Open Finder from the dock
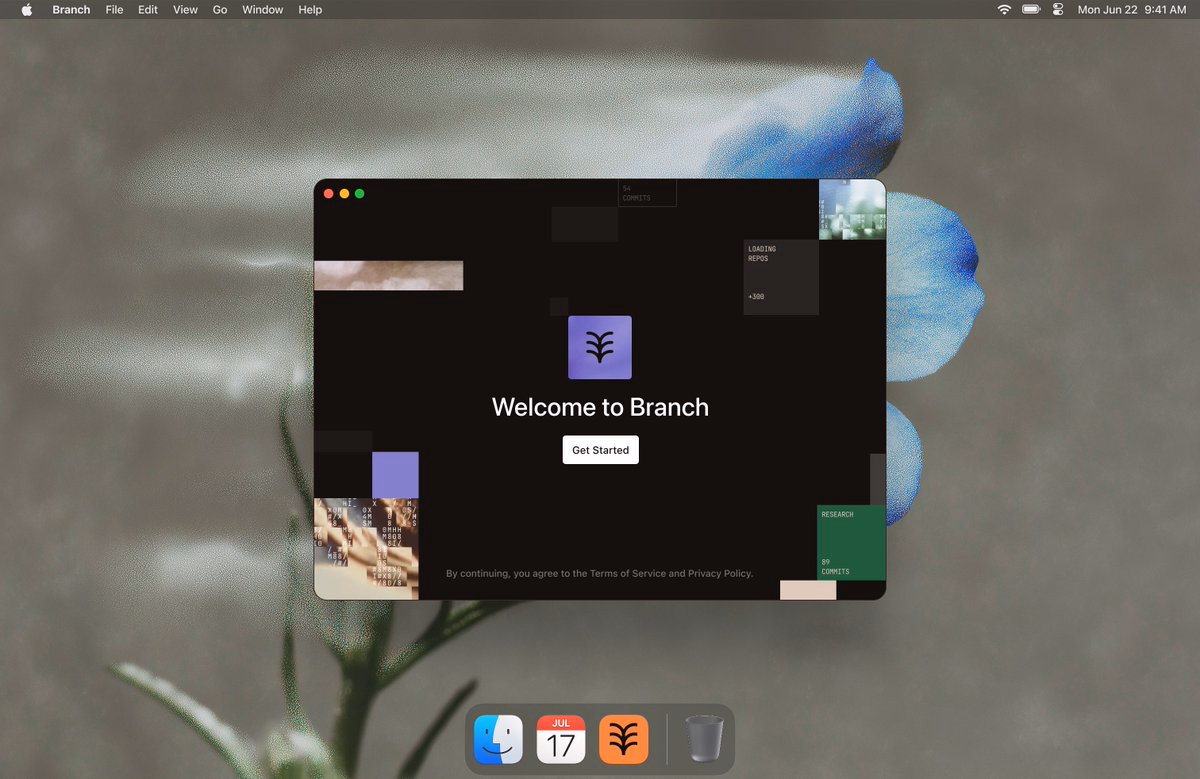The height and width of the screenshot is (779, 1200). [x=498, y=739]
